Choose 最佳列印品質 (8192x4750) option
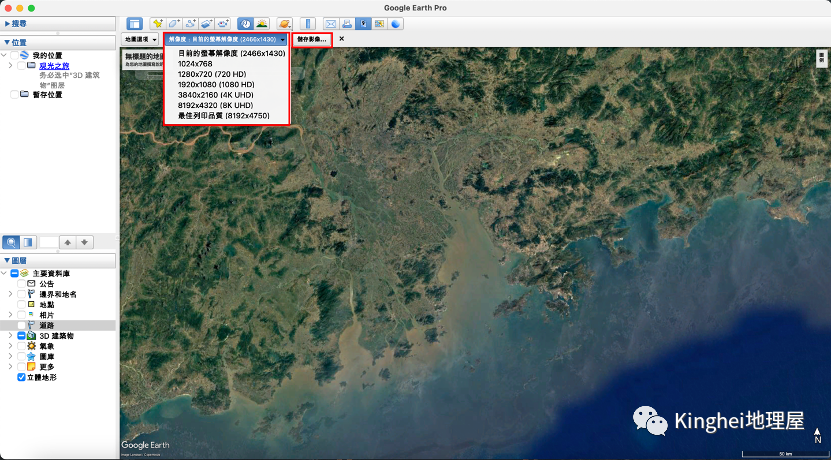The width and height of the screenshot is (832, 460). 223,116
